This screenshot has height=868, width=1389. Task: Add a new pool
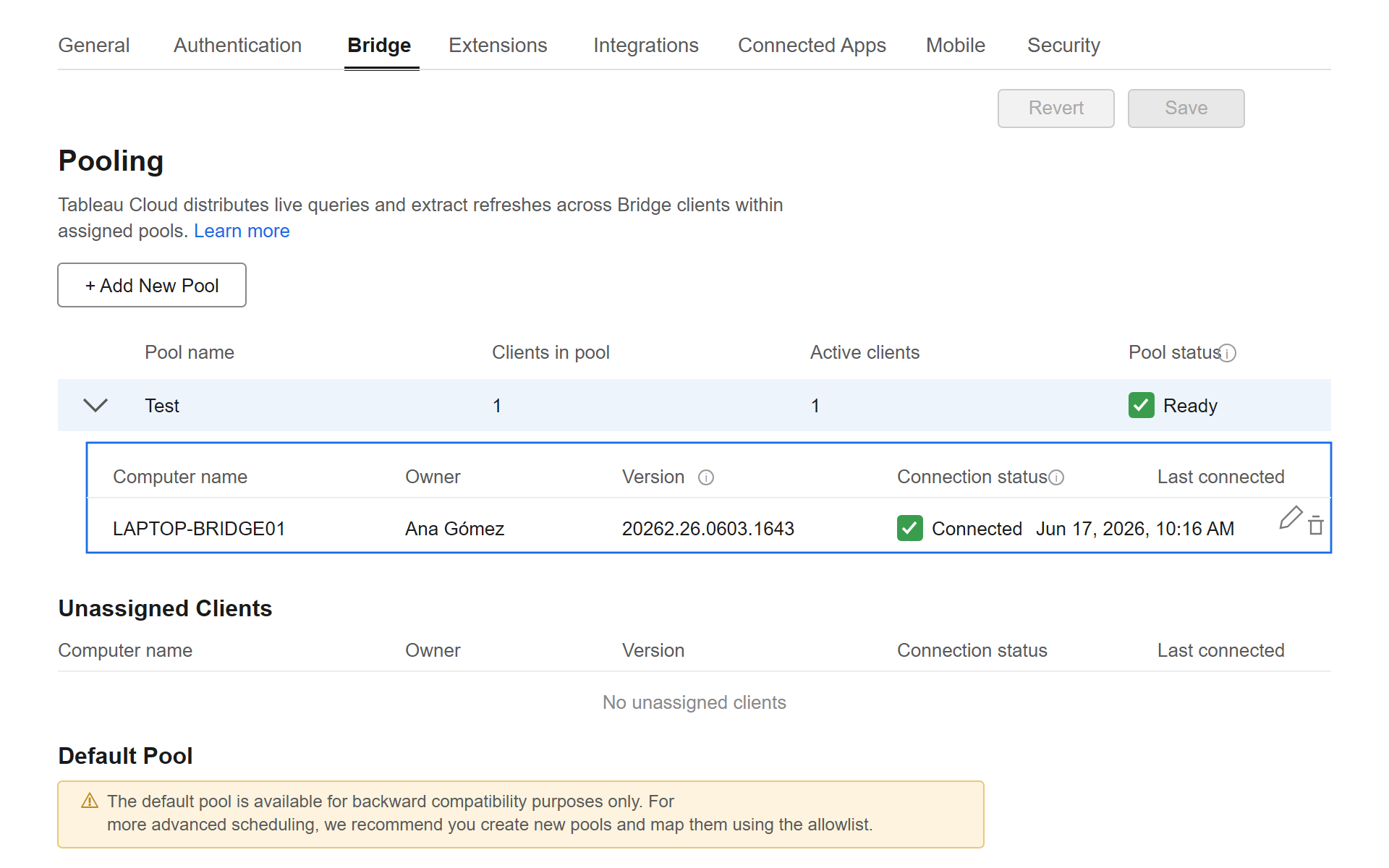(x=152, y=285)
